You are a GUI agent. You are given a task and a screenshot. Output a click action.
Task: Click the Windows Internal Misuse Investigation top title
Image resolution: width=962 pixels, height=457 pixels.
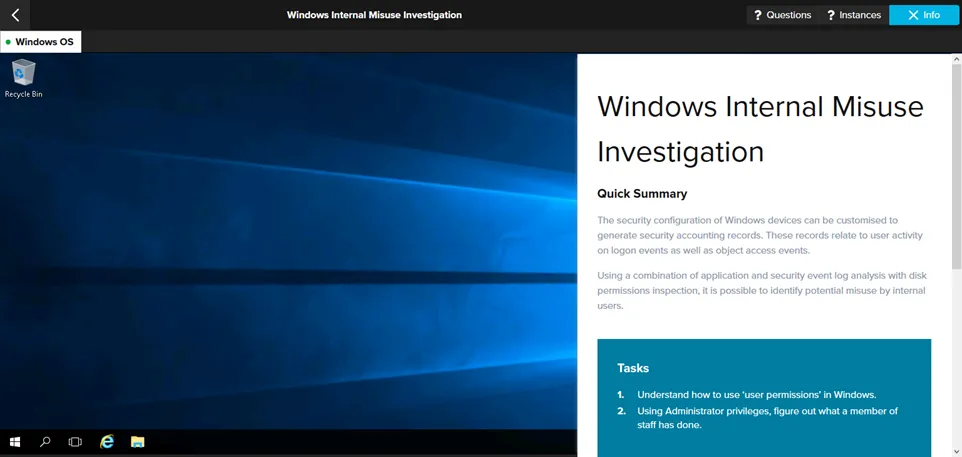[374, 15]
